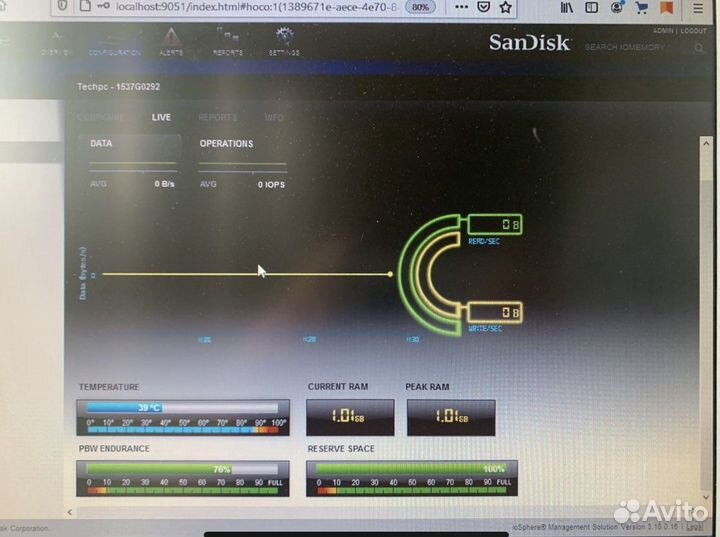Click the PBW ENDURANCE label
This screenshot has height=537, width=720.
pyautogui.click(x=114, y=448)
